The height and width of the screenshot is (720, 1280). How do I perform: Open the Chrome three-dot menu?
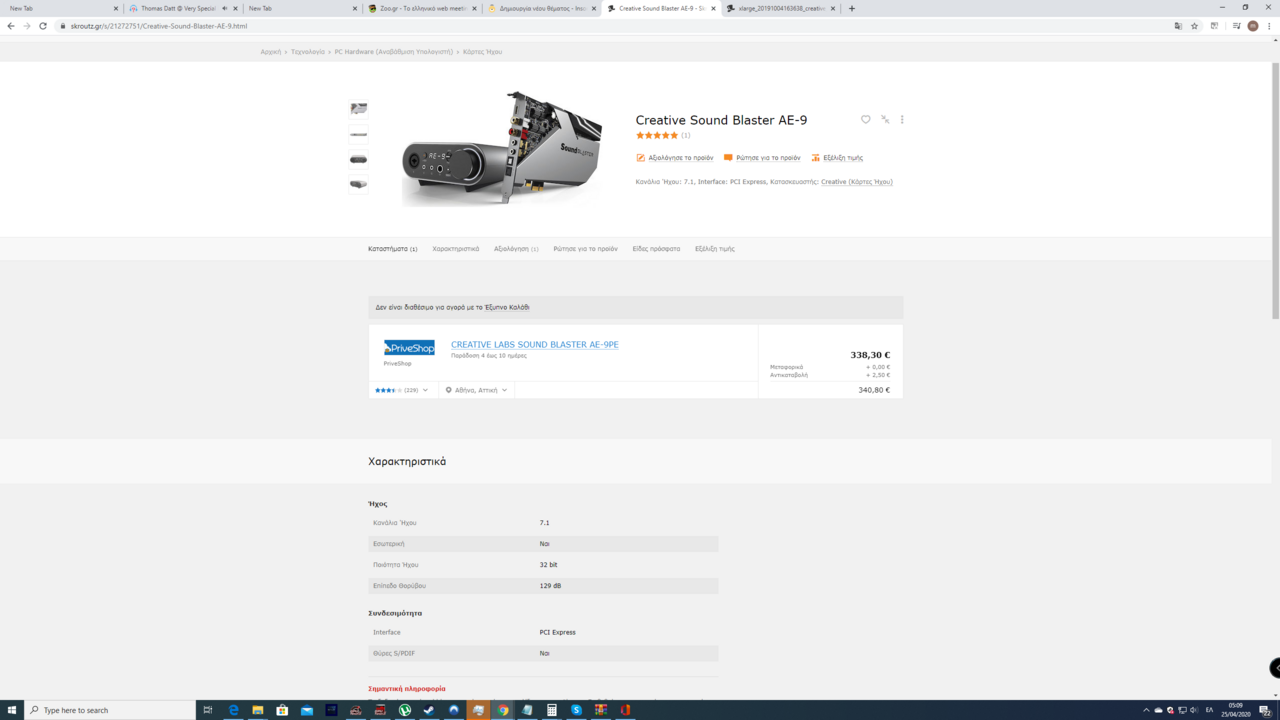[1268, 26]
